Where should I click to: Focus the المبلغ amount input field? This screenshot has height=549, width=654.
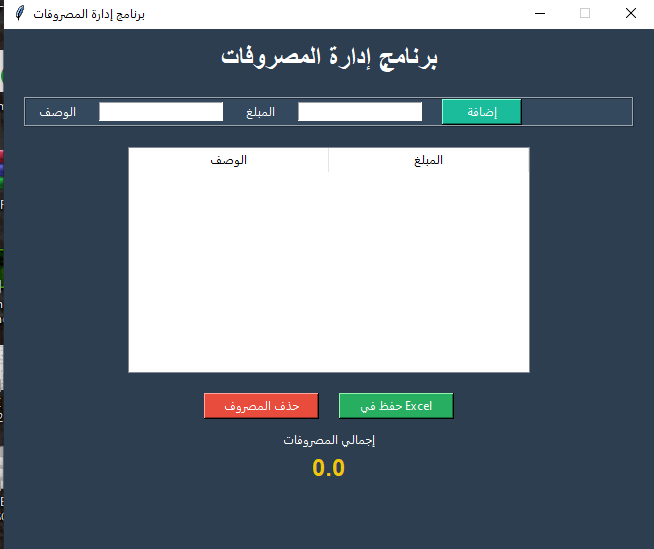click(x=360, y=112)
